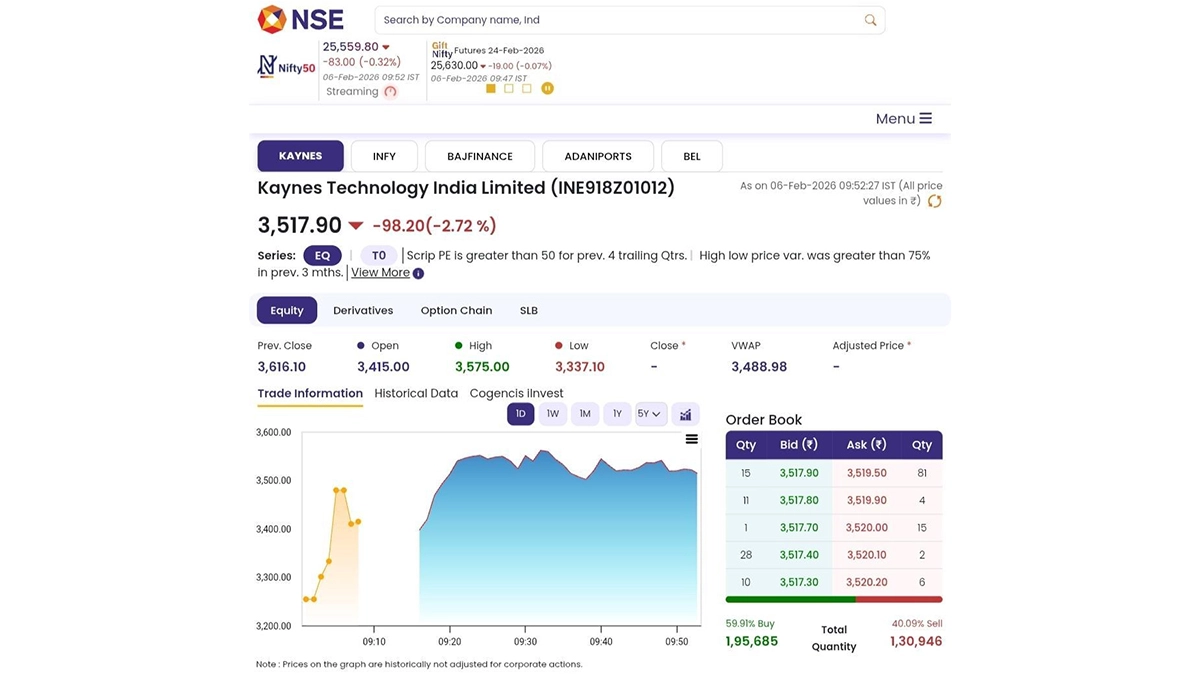Expand View More scrip details
1200x675 pixels.
tap(380, 273)
